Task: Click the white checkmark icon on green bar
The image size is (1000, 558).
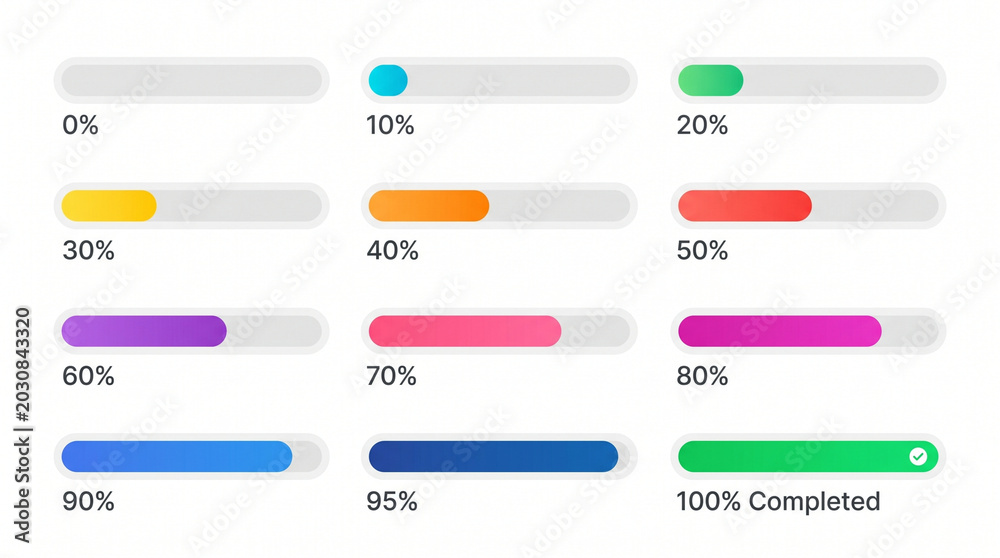Action: pos(918,457)
